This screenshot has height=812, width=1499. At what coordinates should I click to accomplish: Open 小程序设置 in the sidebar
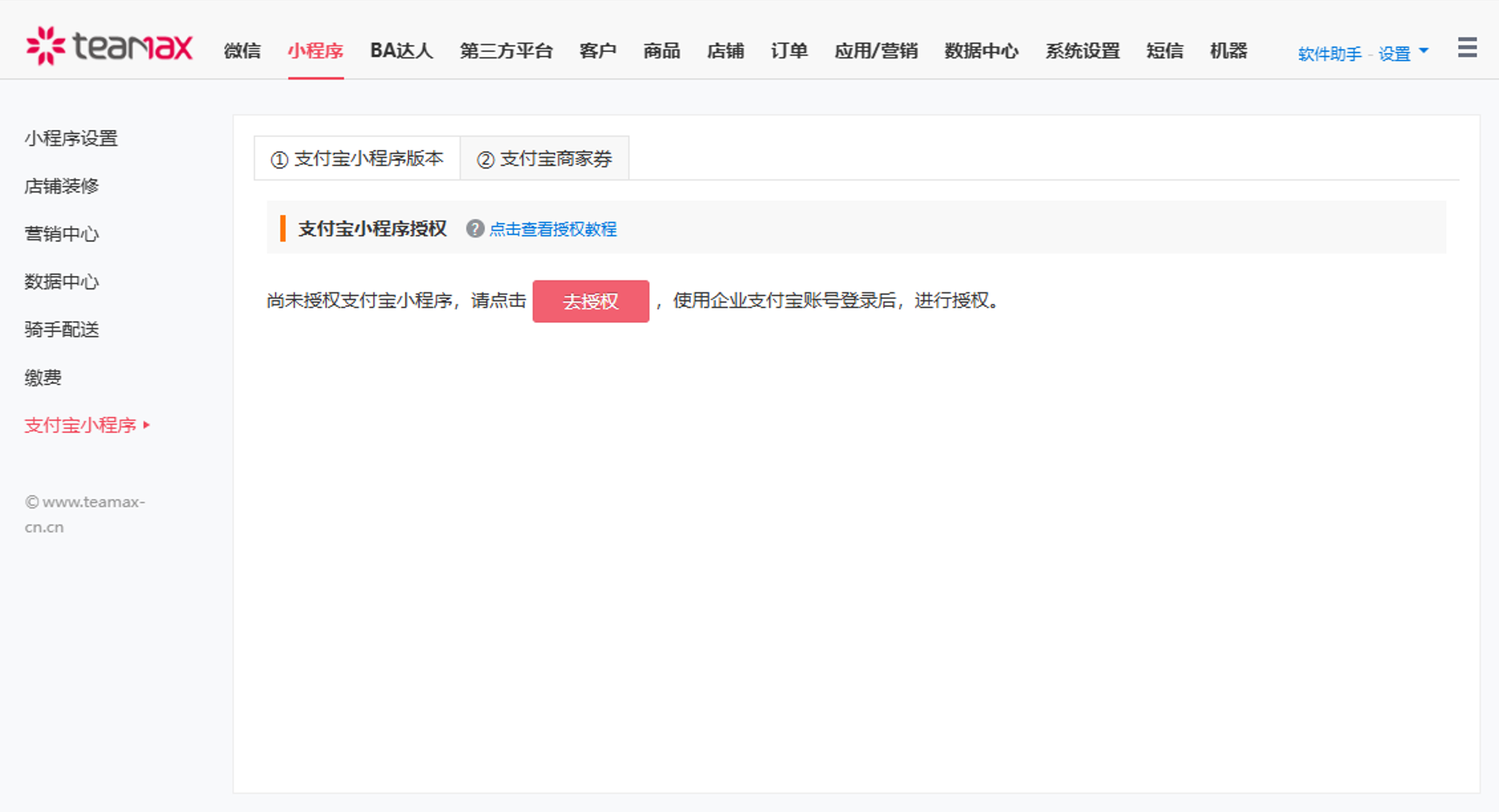click(71, 138)
